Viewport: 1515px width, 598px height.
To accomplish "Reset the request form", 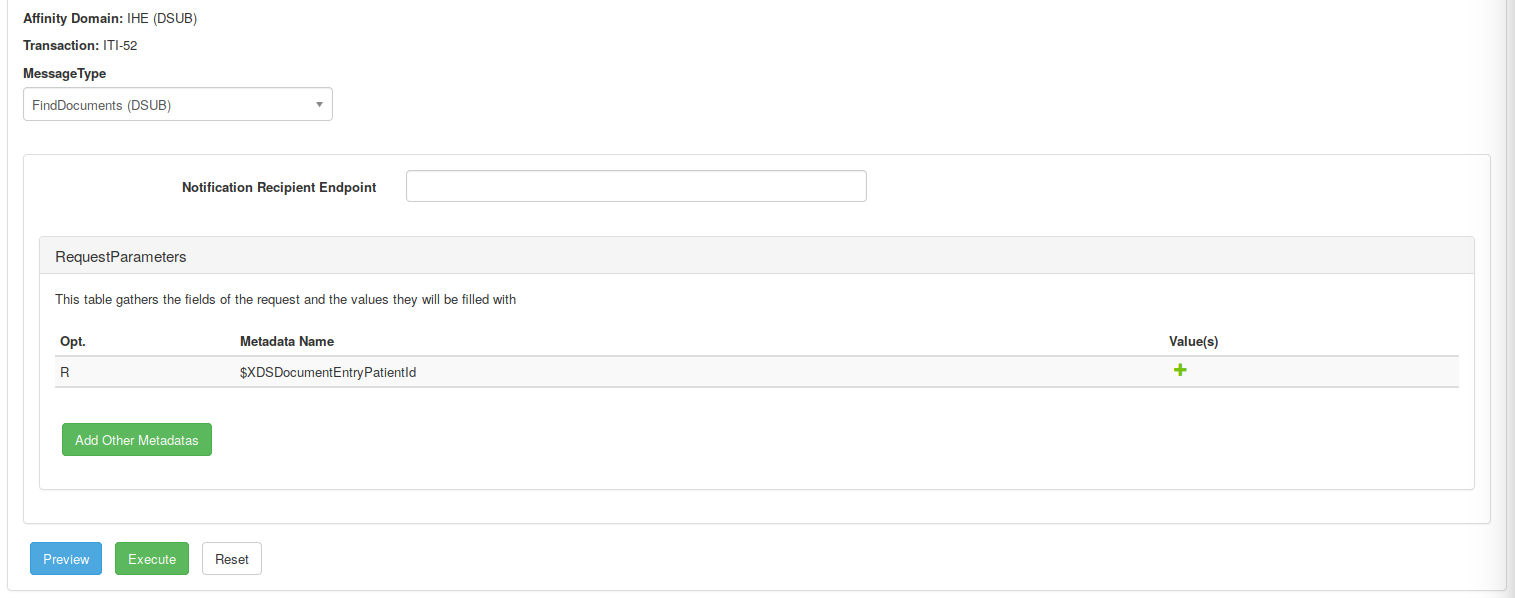I will point(232,559).
